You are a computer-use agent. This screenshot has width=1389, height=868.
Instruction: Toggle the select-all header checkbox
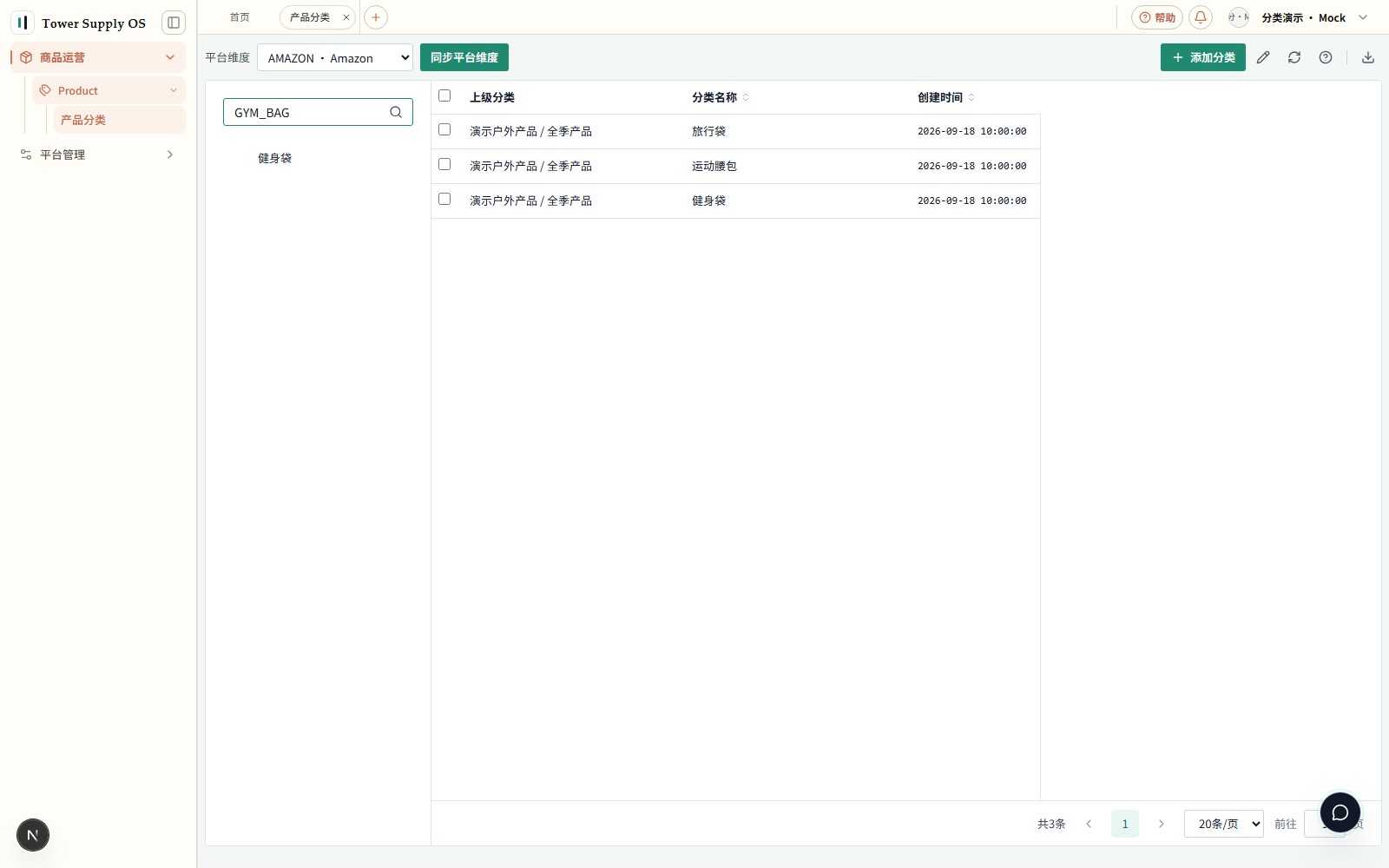pyautogui.click(x=444, y=95)
